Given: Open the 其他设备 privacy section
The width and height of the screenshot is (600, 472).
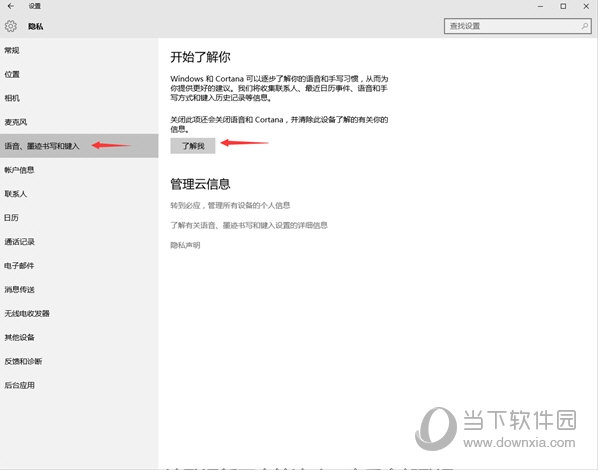Looking at the screenshot, I should (79, 337).
